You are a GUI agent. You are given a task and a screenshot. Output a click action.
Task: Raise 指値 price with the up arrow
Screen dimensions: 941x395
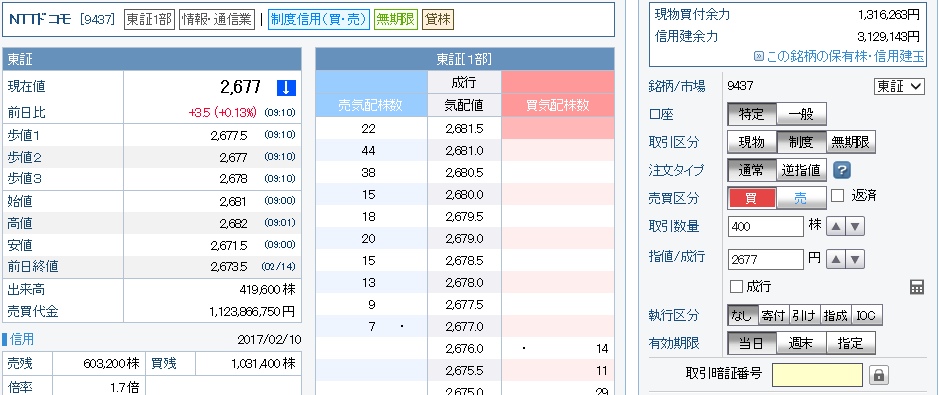pyautogui.click(x=835, y=259)
